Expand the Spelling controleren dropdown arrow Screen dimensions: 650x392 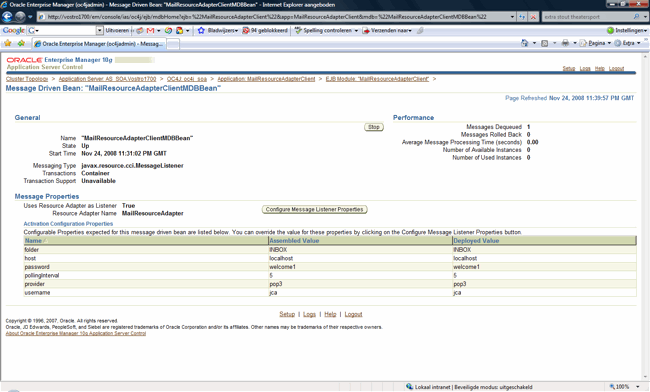356,31
